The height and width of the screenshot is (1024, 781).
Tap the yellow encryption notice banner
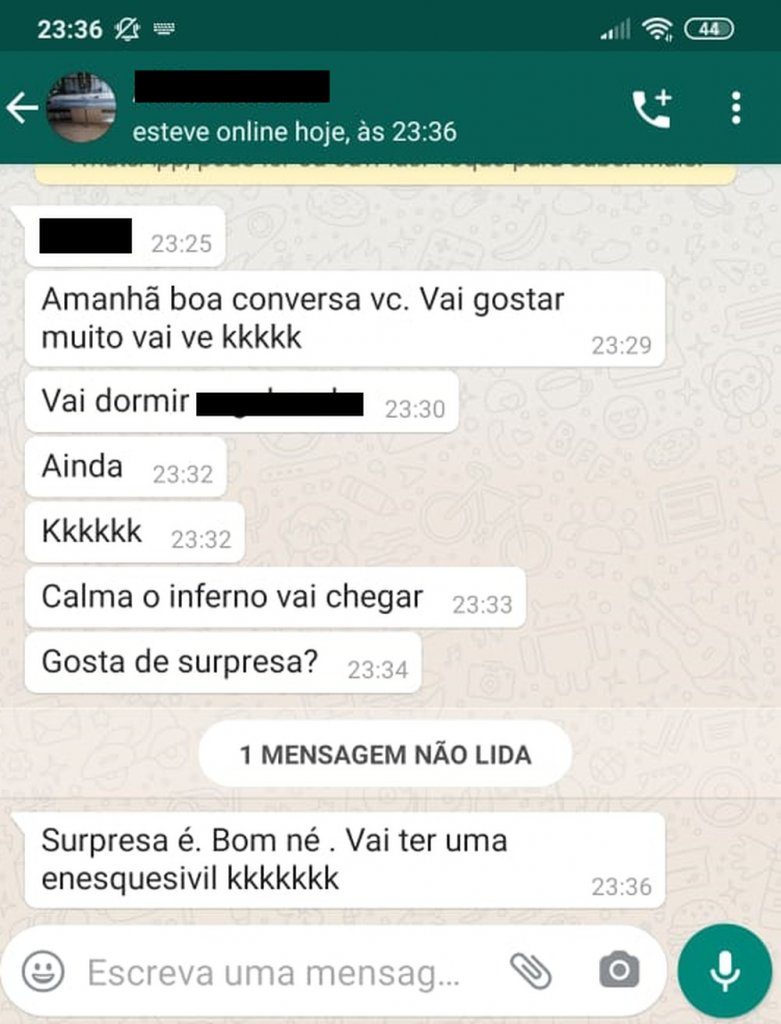click(x=385, y=173)
